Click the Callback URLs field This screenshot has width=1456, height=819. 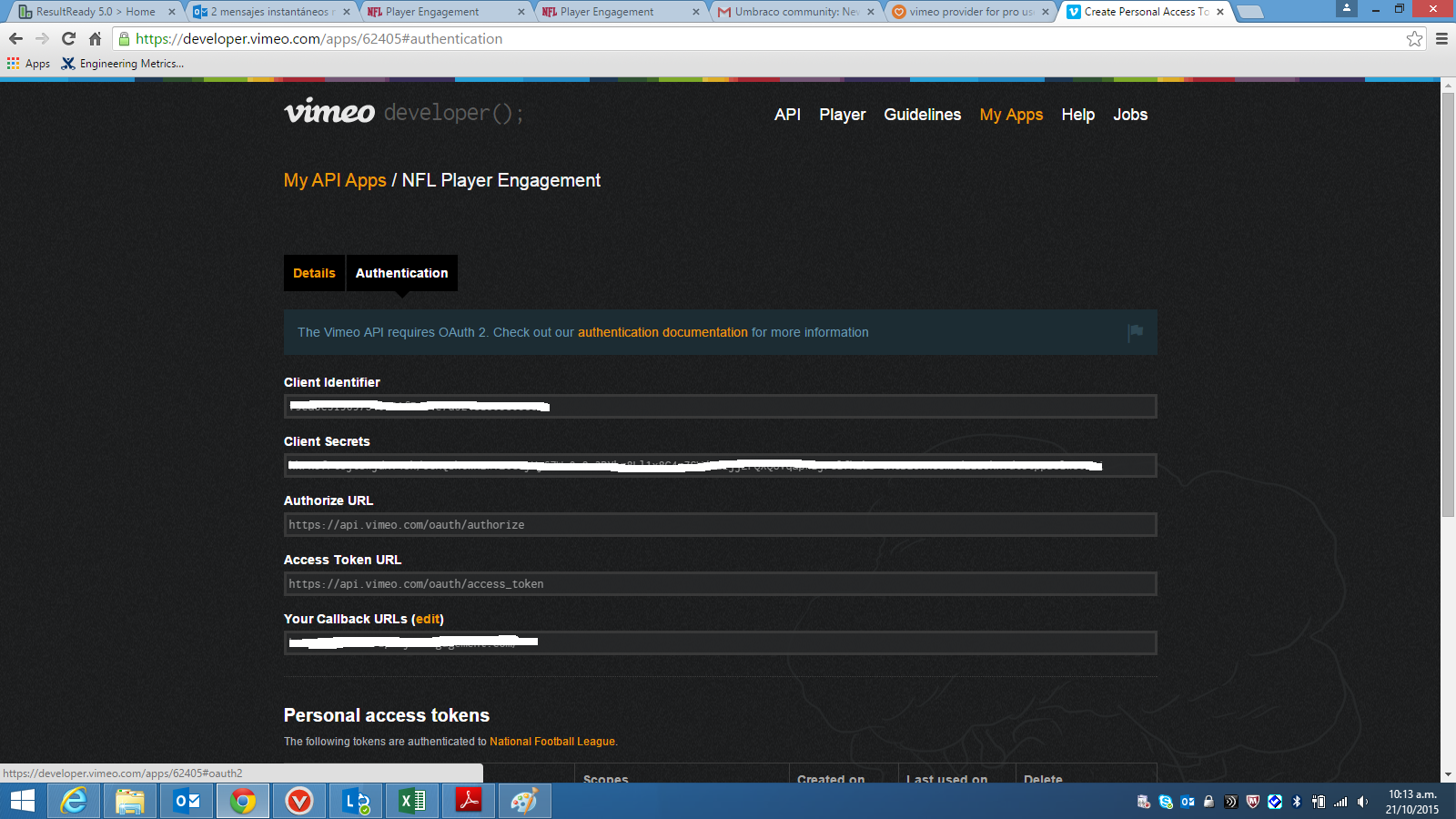click(720, 643)
